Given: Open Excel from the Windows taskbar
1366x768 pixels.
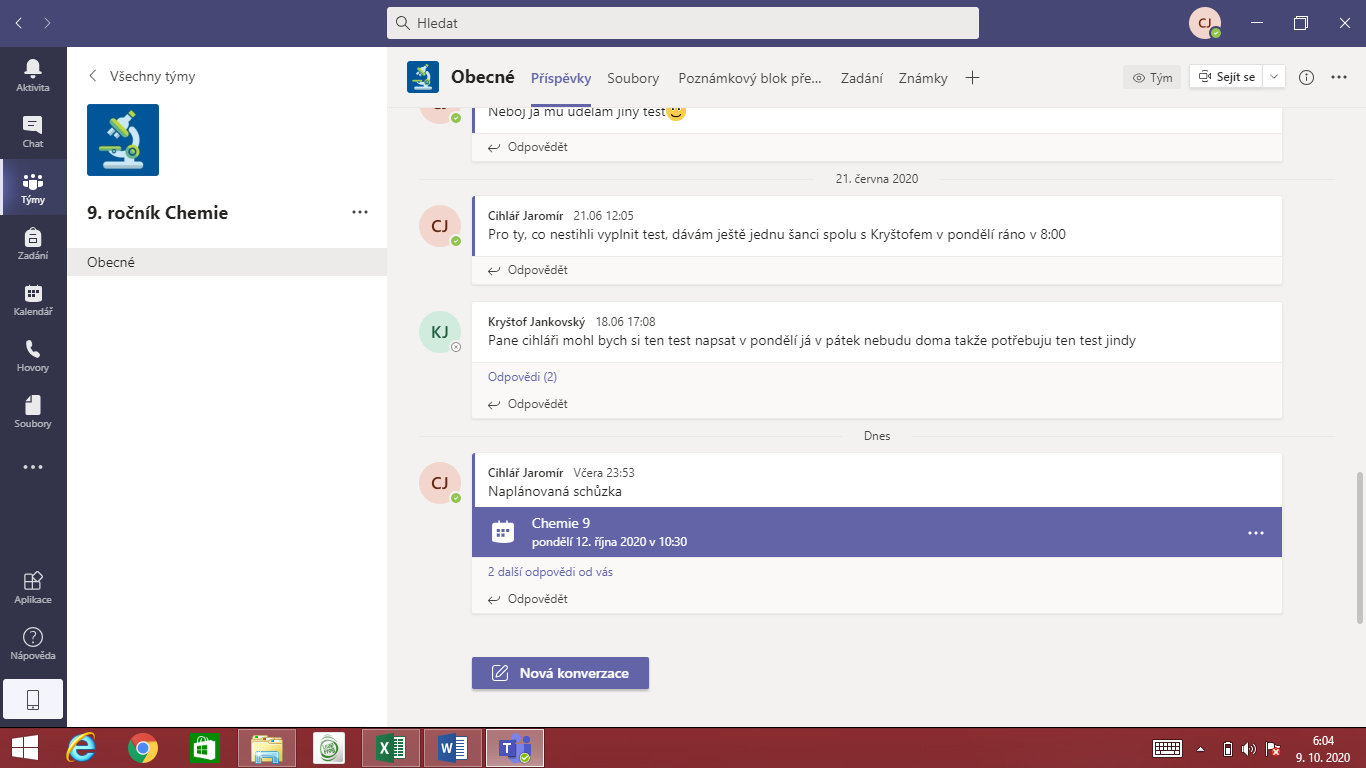Looking at the screenshot, I should coord(390,747).
